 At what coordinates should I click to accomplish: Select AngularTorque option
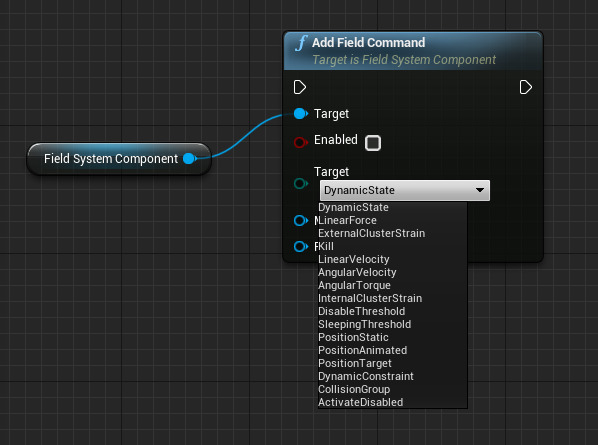(392, 285)
